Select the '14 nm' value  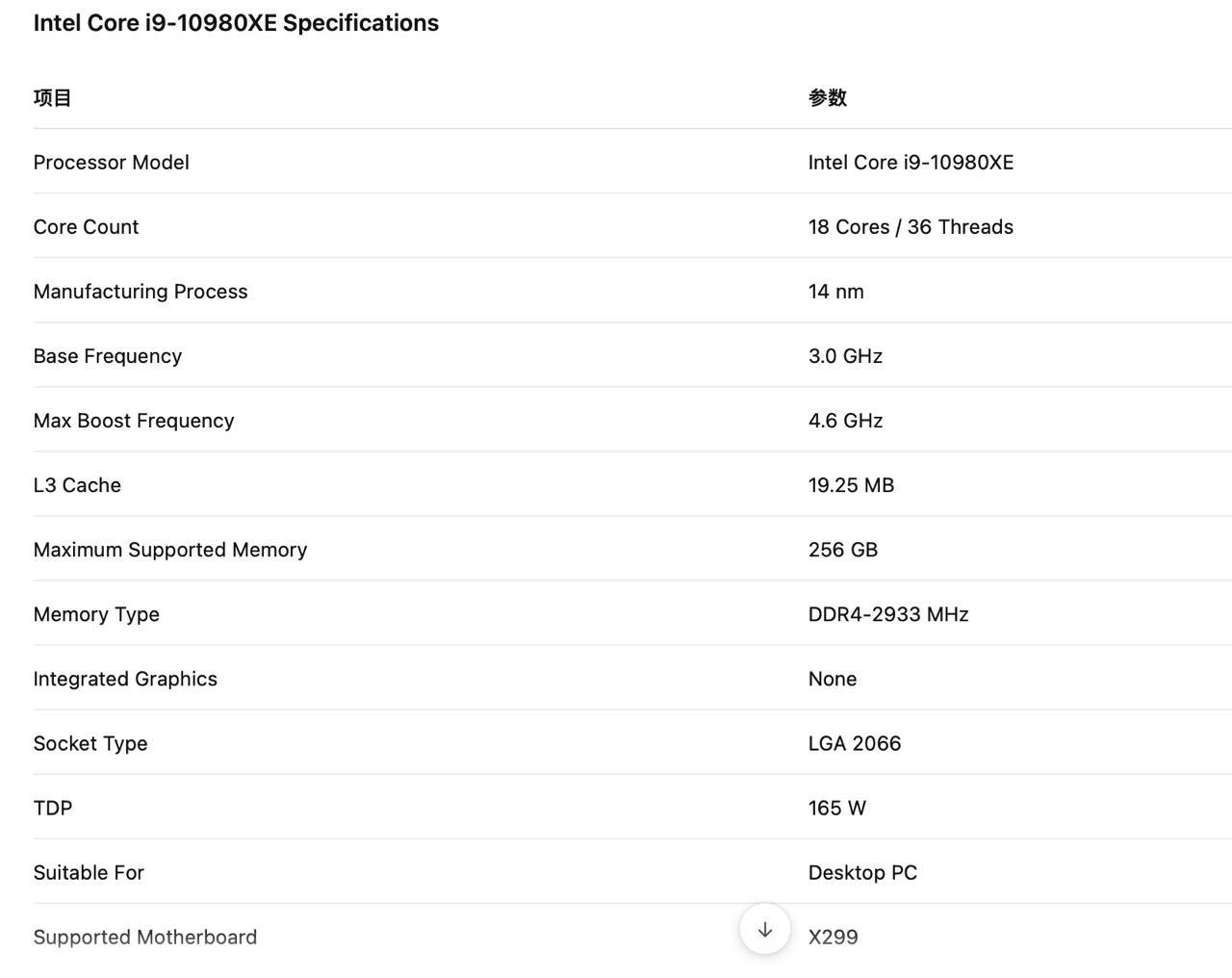(x=836, y=291)
